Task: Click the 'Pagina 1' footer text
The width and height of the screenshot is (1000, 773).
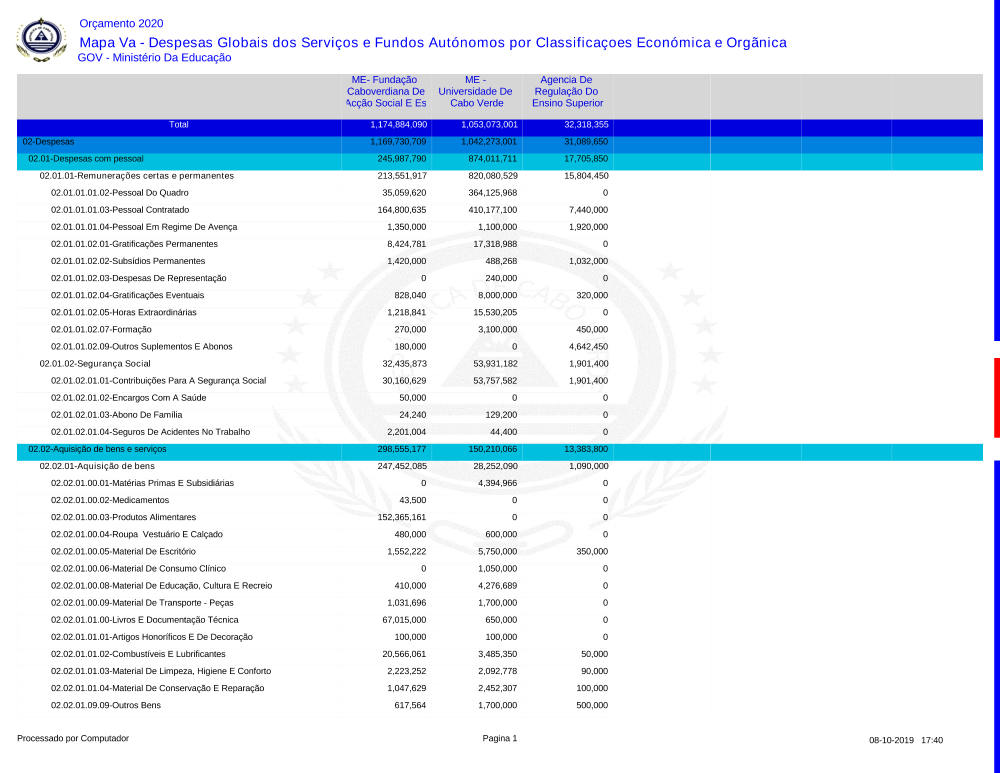Action: 500,739
